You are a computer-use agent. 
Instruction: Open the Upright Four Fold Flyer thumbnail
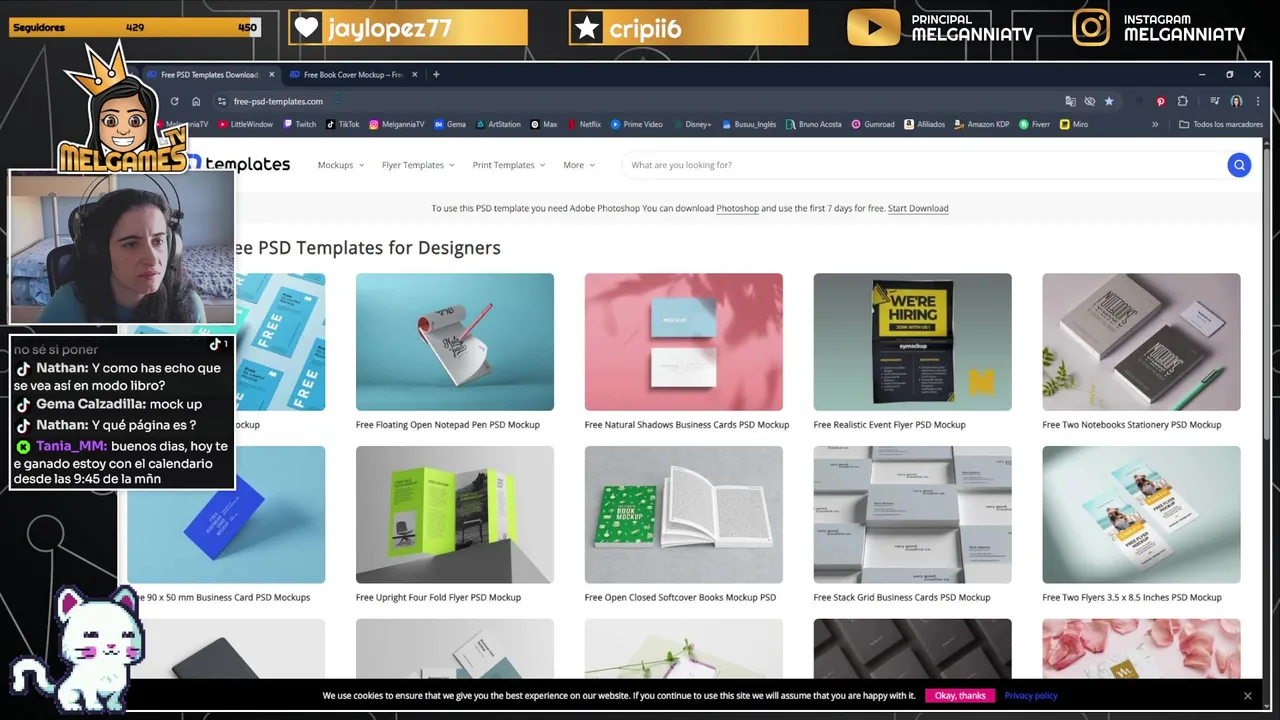[455, 515]
